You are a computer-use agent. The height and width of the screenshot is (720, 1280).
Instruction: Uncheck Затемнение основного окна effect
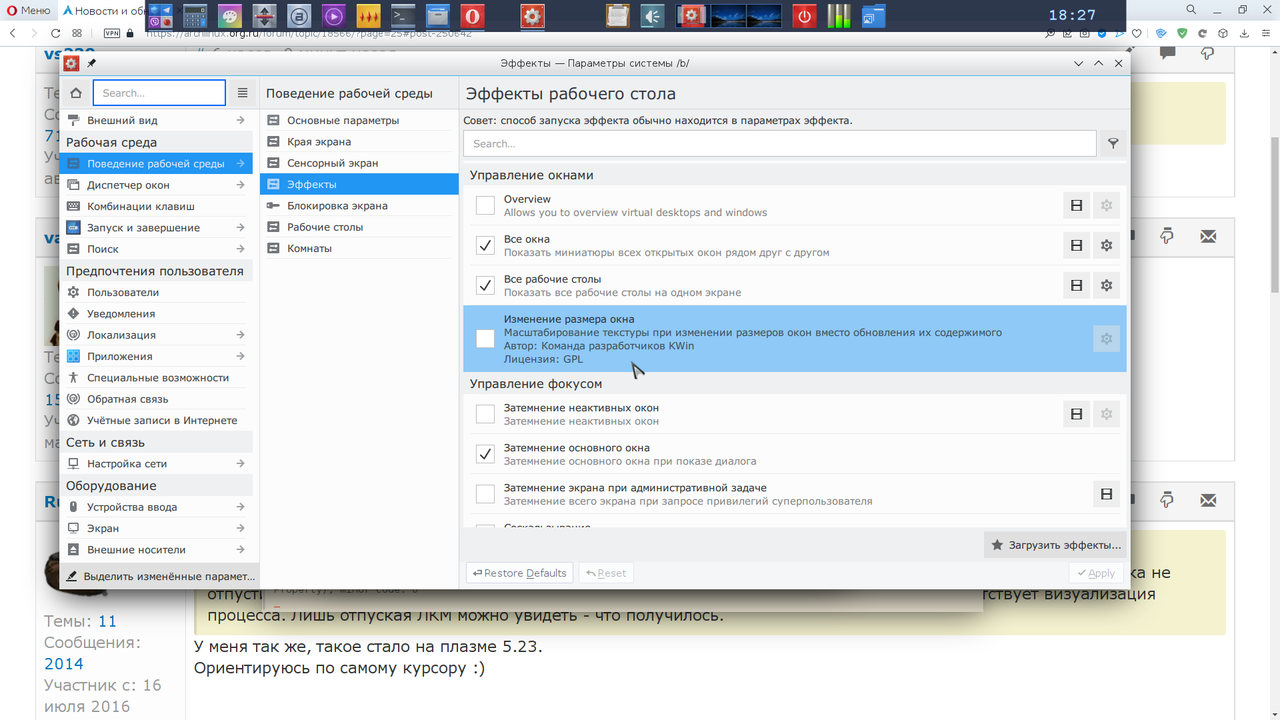[485, 454]
